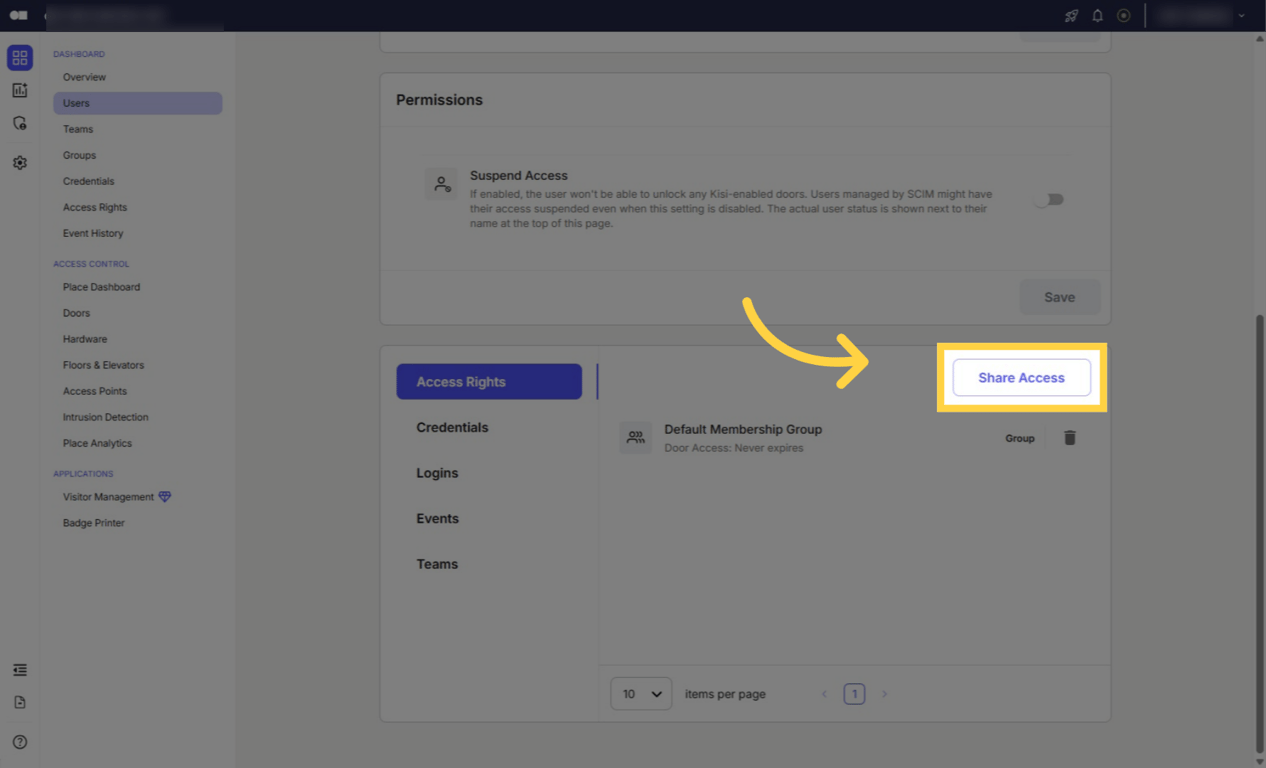Open the document icon at sidebar bottom

point(19,702)
